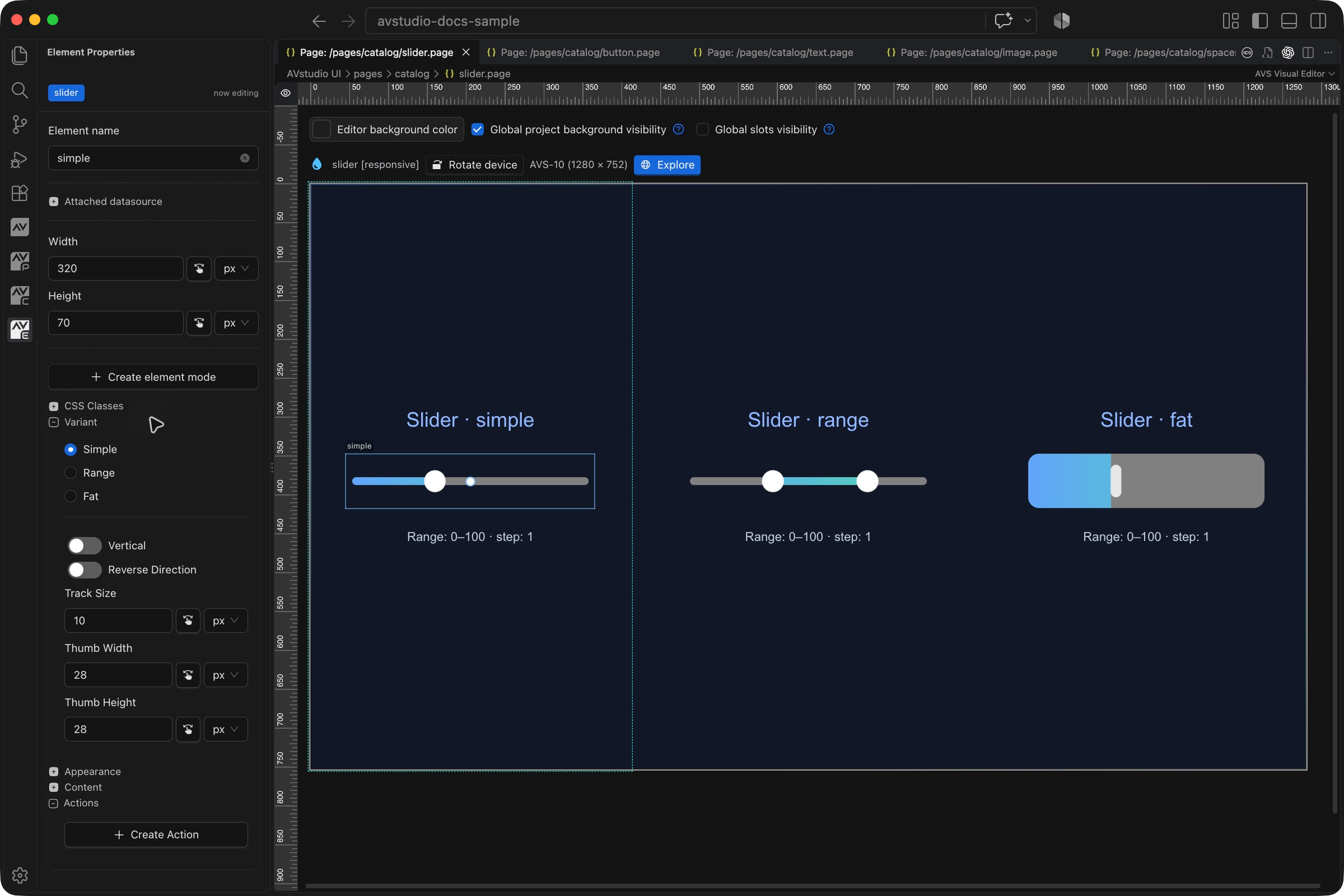Close the slider.page tab
This screenshot has width=1344, height=896.
tap(466, 53)
